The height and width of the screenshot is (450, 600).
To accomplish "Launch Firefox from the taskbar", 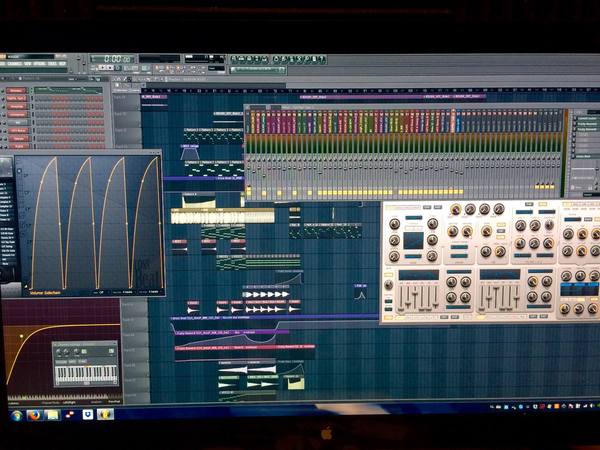I will (34, 415).
